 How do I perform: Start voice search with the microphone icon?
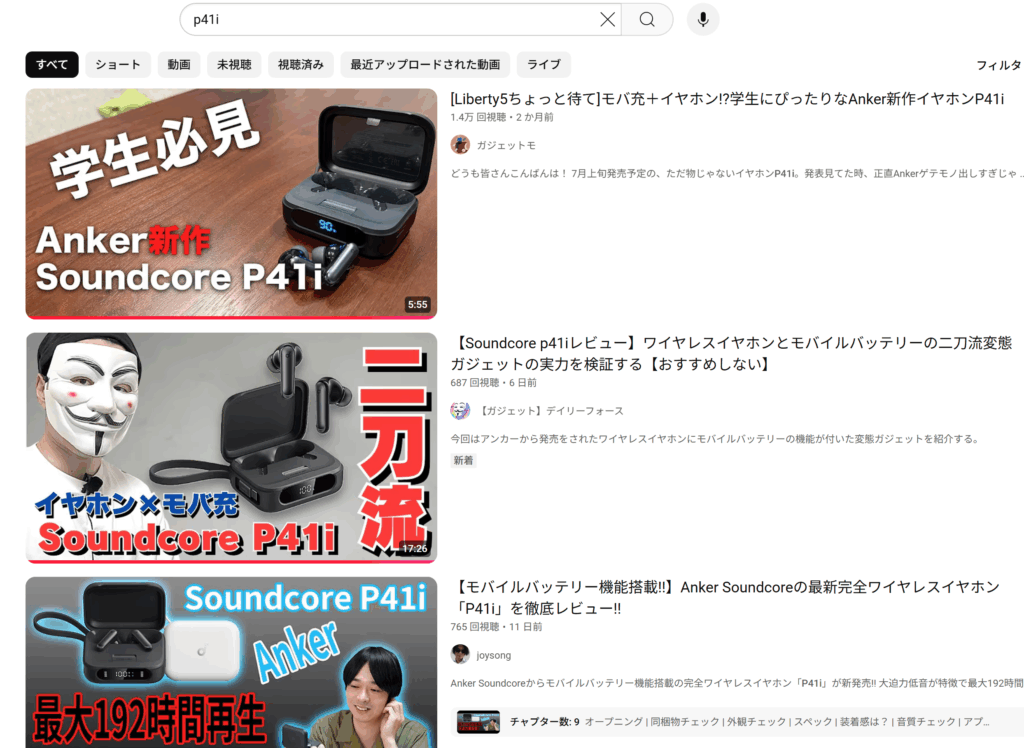[x=703, y=20]
